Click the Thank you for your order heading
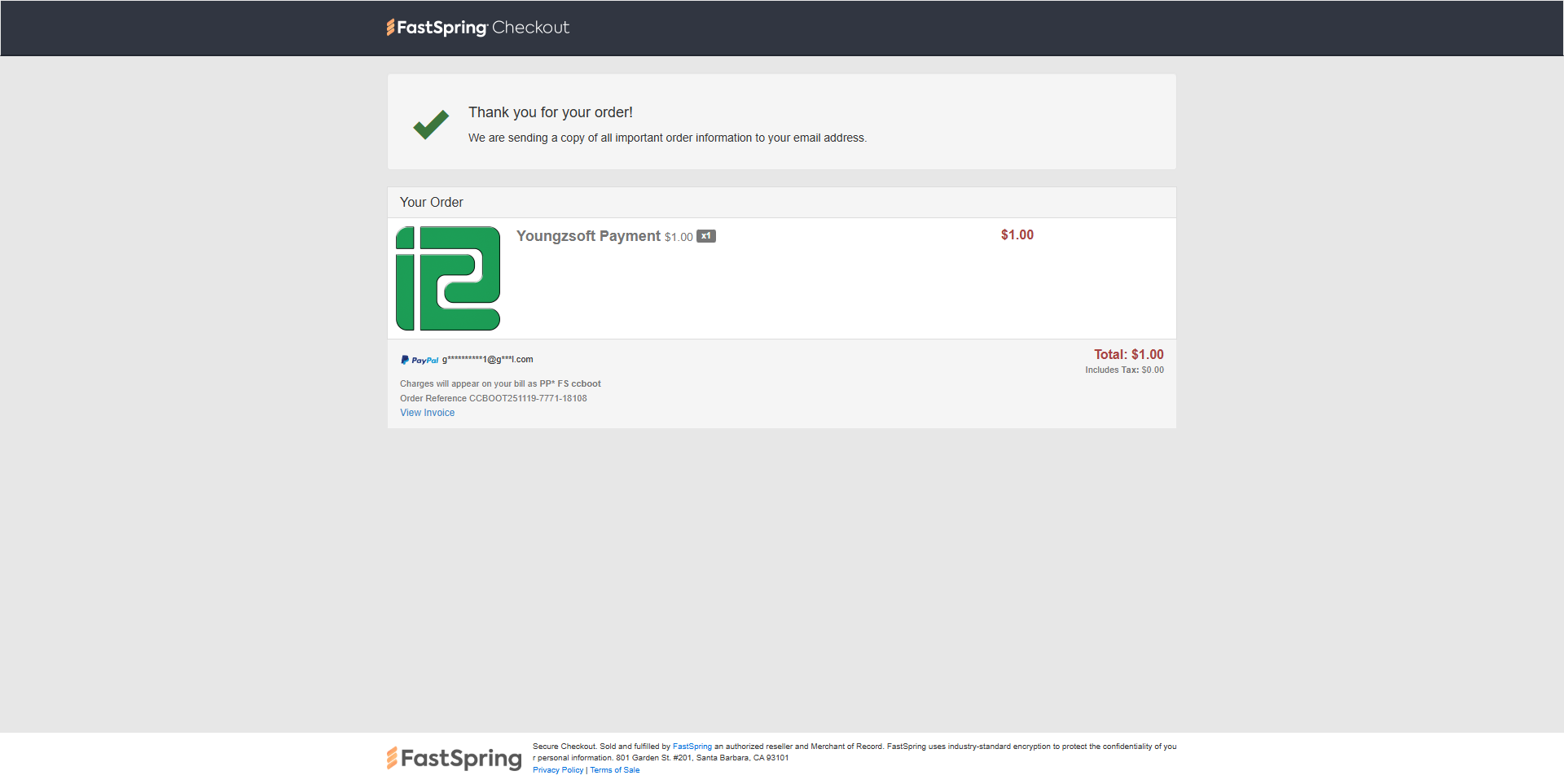 [x=550, y=112]
